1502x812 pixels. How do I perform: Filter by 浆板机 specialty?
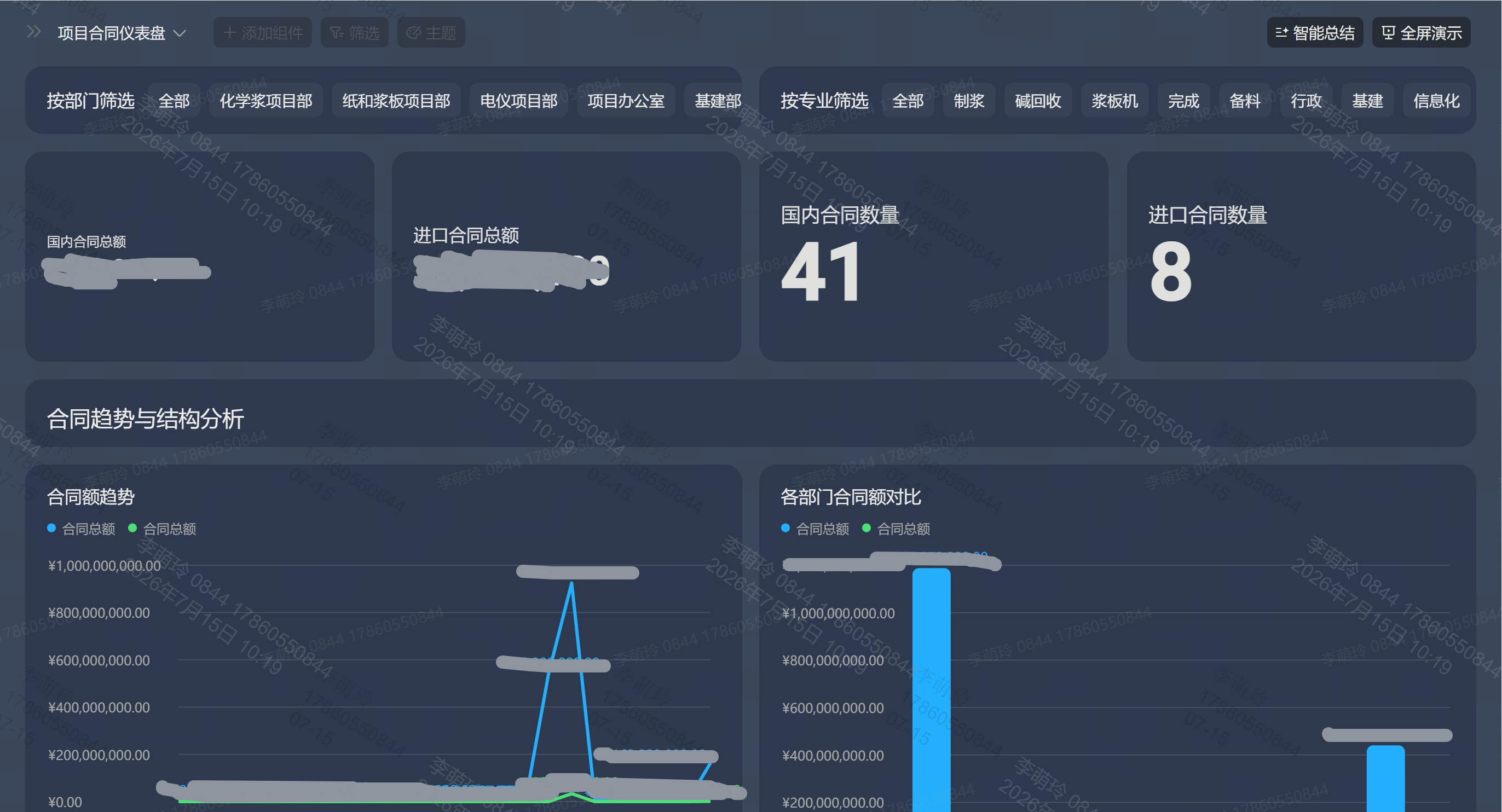[x=1114, y=101]
